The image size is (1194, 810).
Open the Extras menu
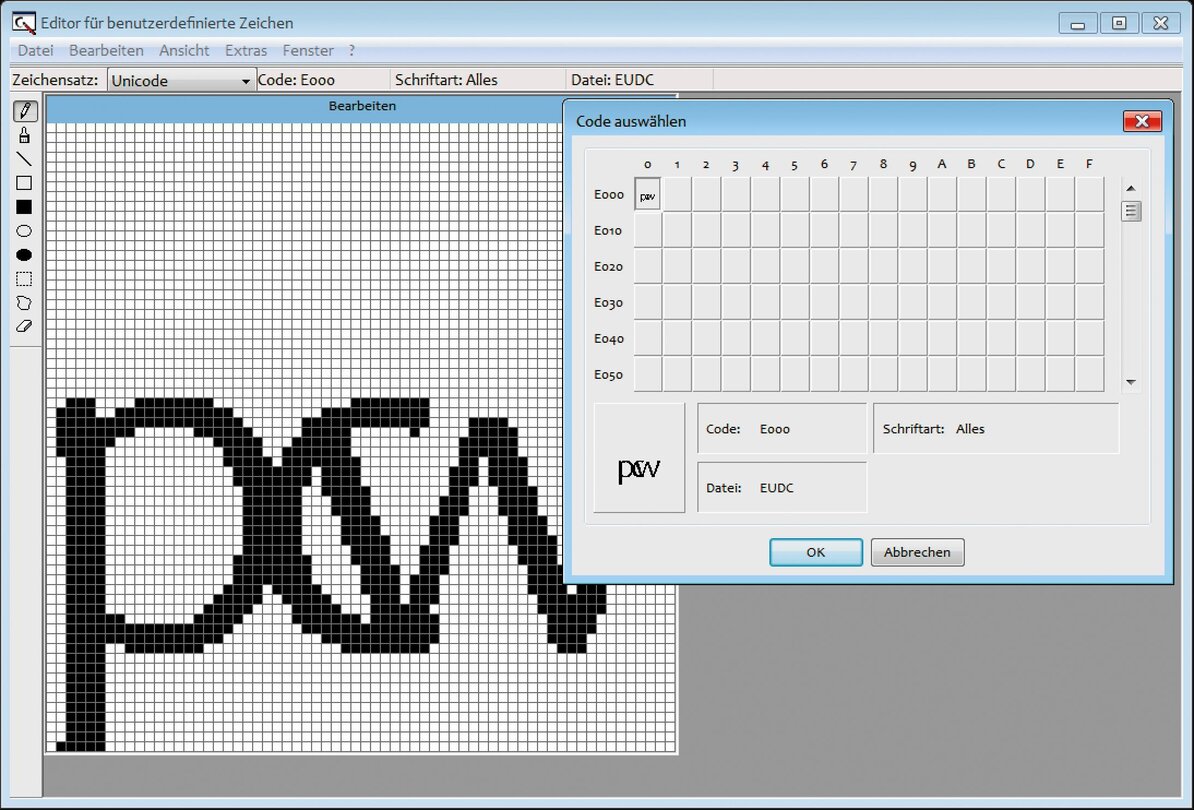[246, 50]
